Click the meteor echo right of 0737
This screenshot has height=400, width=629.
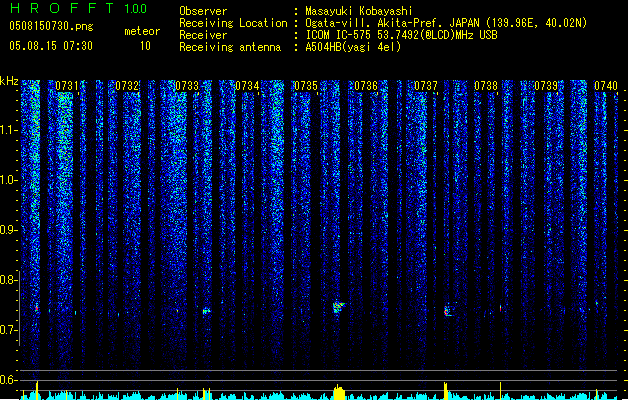[448, 311]
